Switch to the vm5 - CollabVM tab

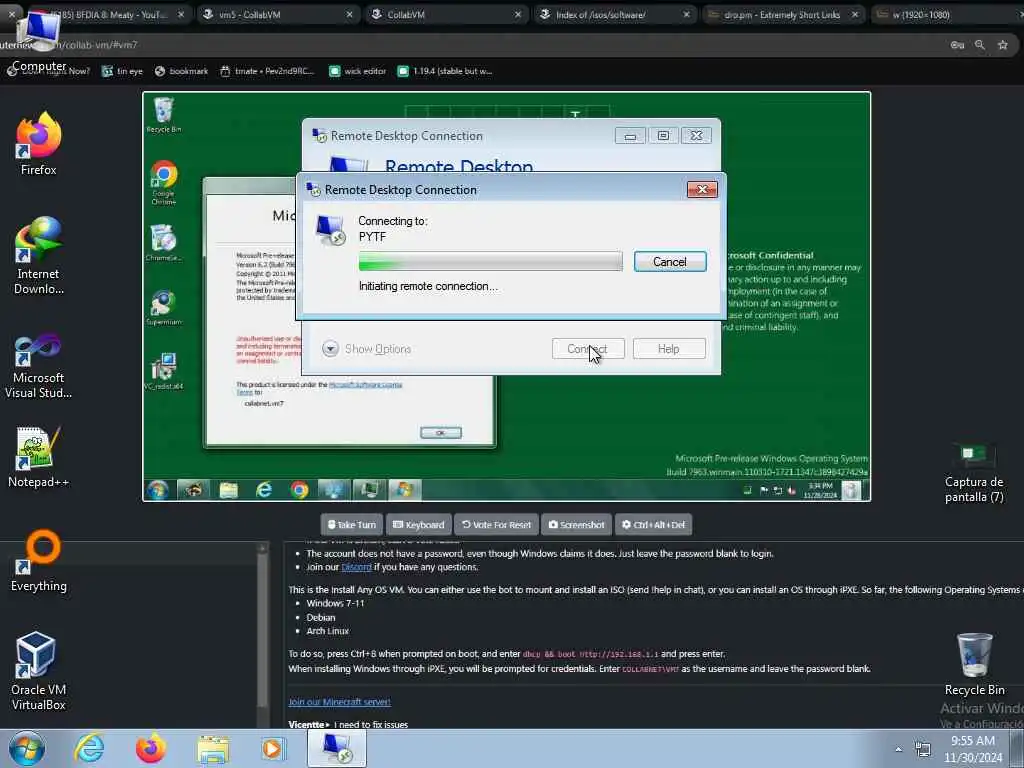pyautogui.click(x=278, y=14)
